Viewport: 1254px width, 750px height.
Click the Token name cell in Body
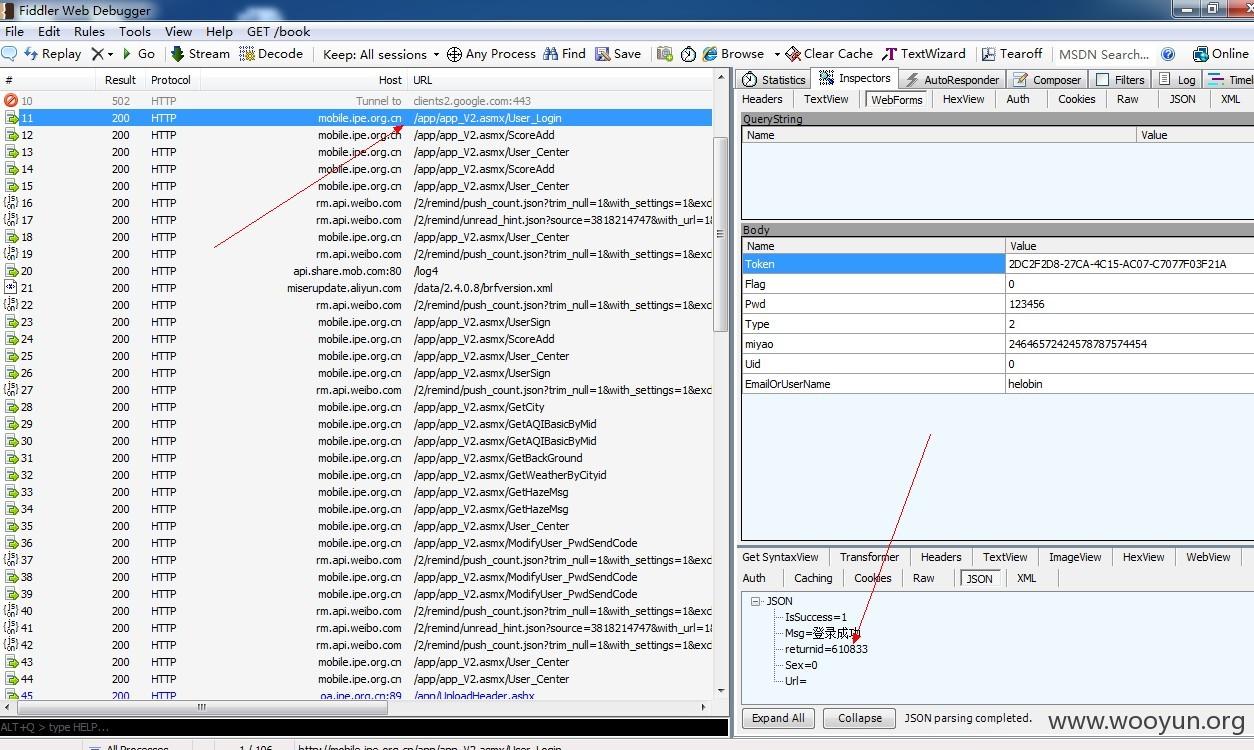tap(873, 264)
